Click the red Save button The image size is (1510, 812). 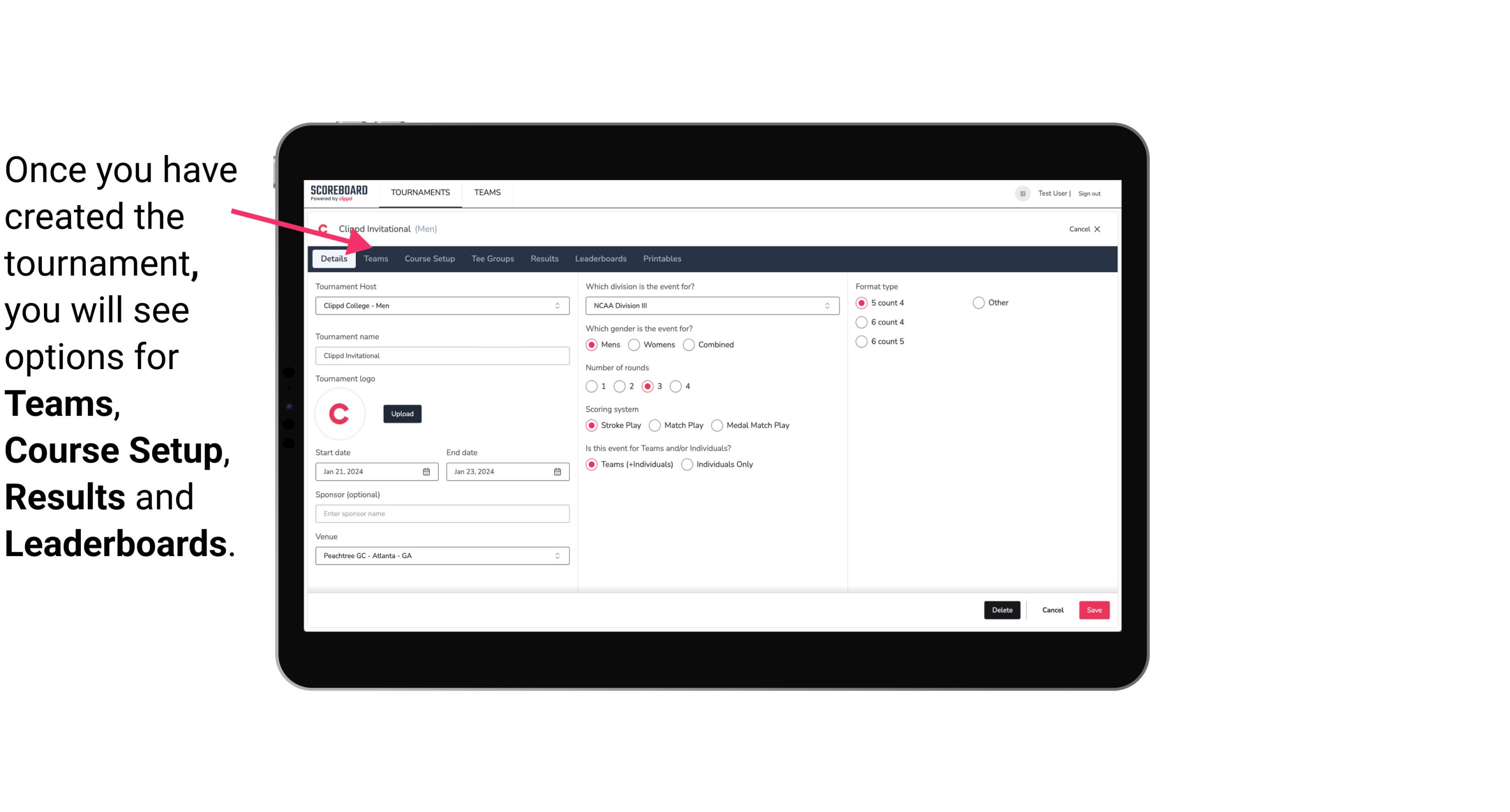pos(1094,610)
